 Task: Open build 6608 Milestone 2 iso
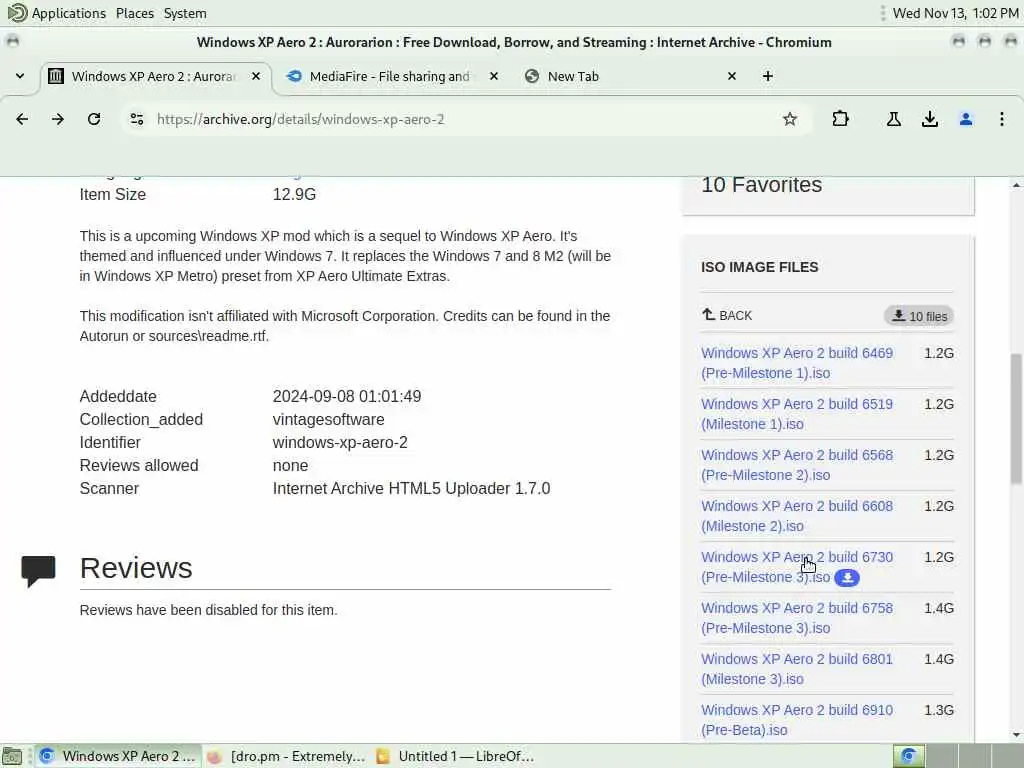pos(797,515)
